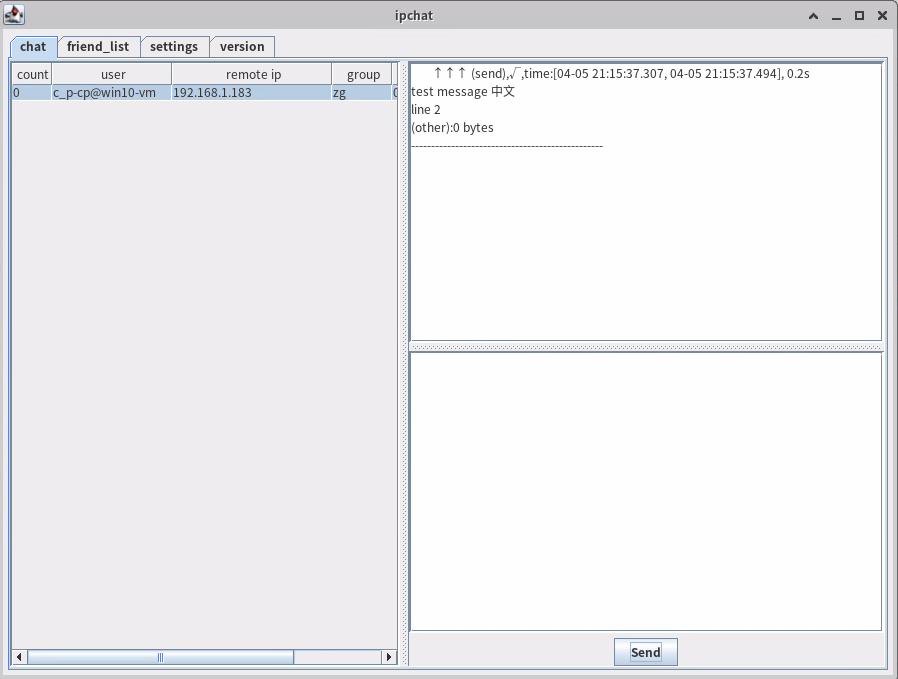Open the friend_list tab

(x=98, y=47)
